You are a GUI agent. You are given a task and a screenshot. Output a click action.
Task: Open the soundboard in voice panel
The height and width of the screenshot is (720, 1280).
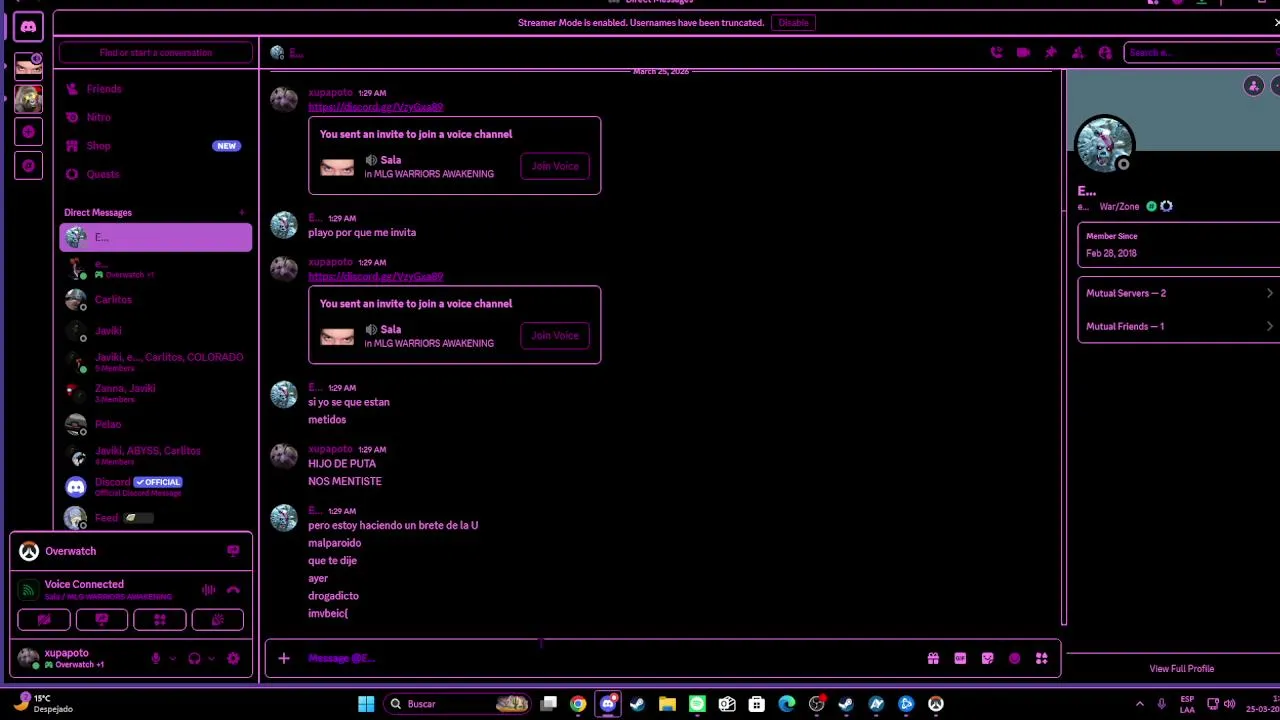click(218, 620)
